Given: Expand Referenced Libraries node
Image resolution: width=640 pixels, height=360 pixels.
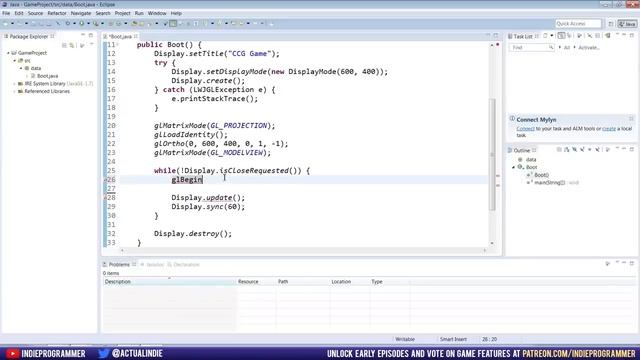Looking at the screenshot, I should [14, 91].
